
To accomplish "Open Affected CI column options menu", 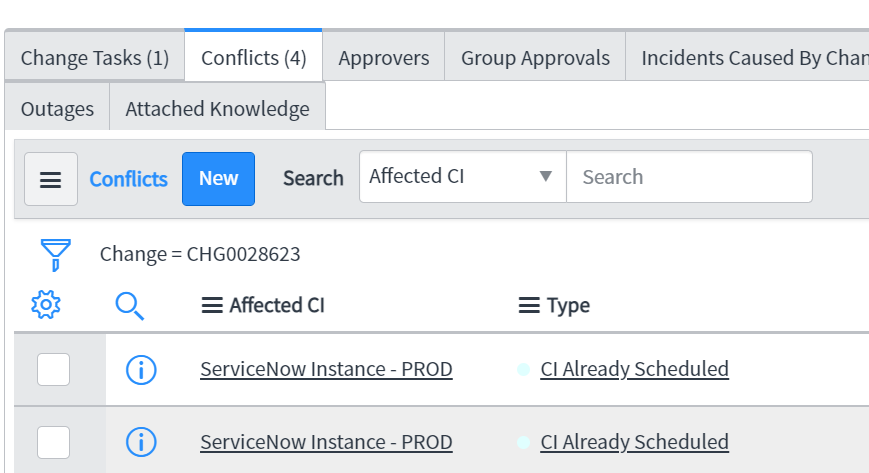I will [x=212, y=306].
